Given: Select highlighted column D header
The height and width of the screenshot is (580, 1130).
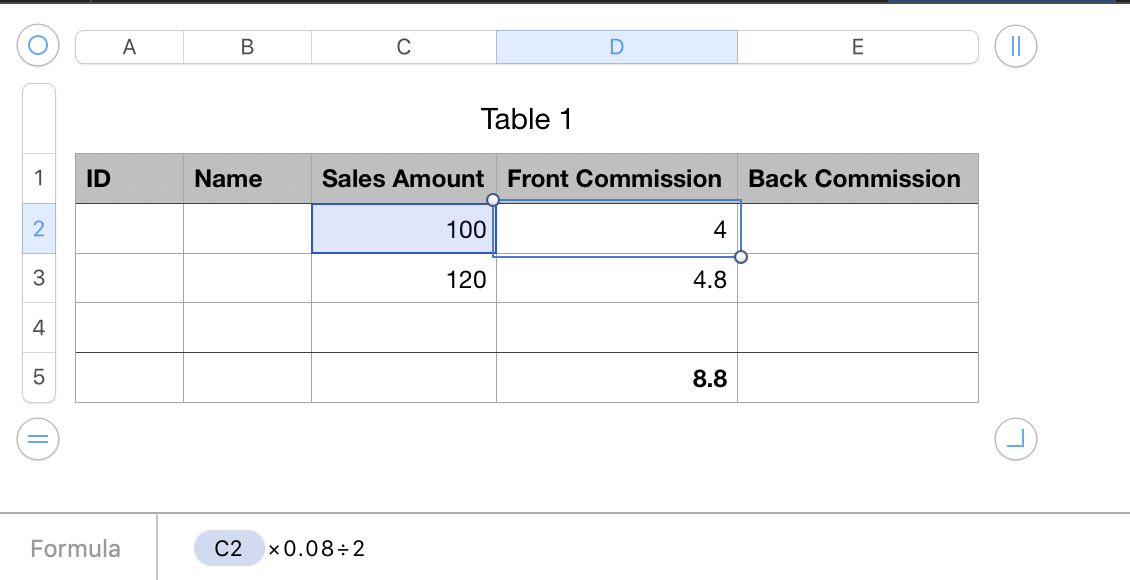Looking at the screenshot, I should tap(616, 46).
